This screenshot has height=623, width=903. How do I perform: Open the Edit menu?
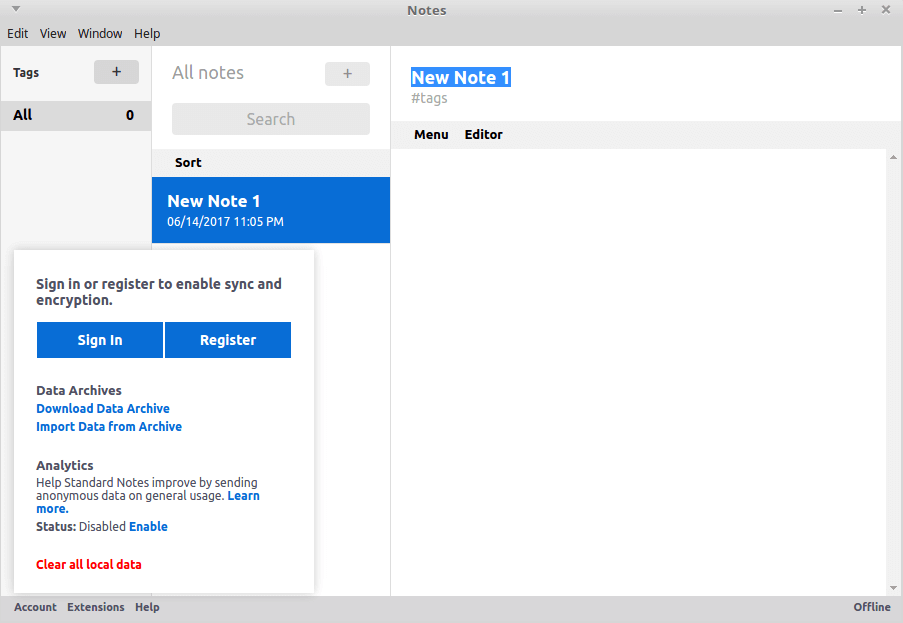coord(17,33)
